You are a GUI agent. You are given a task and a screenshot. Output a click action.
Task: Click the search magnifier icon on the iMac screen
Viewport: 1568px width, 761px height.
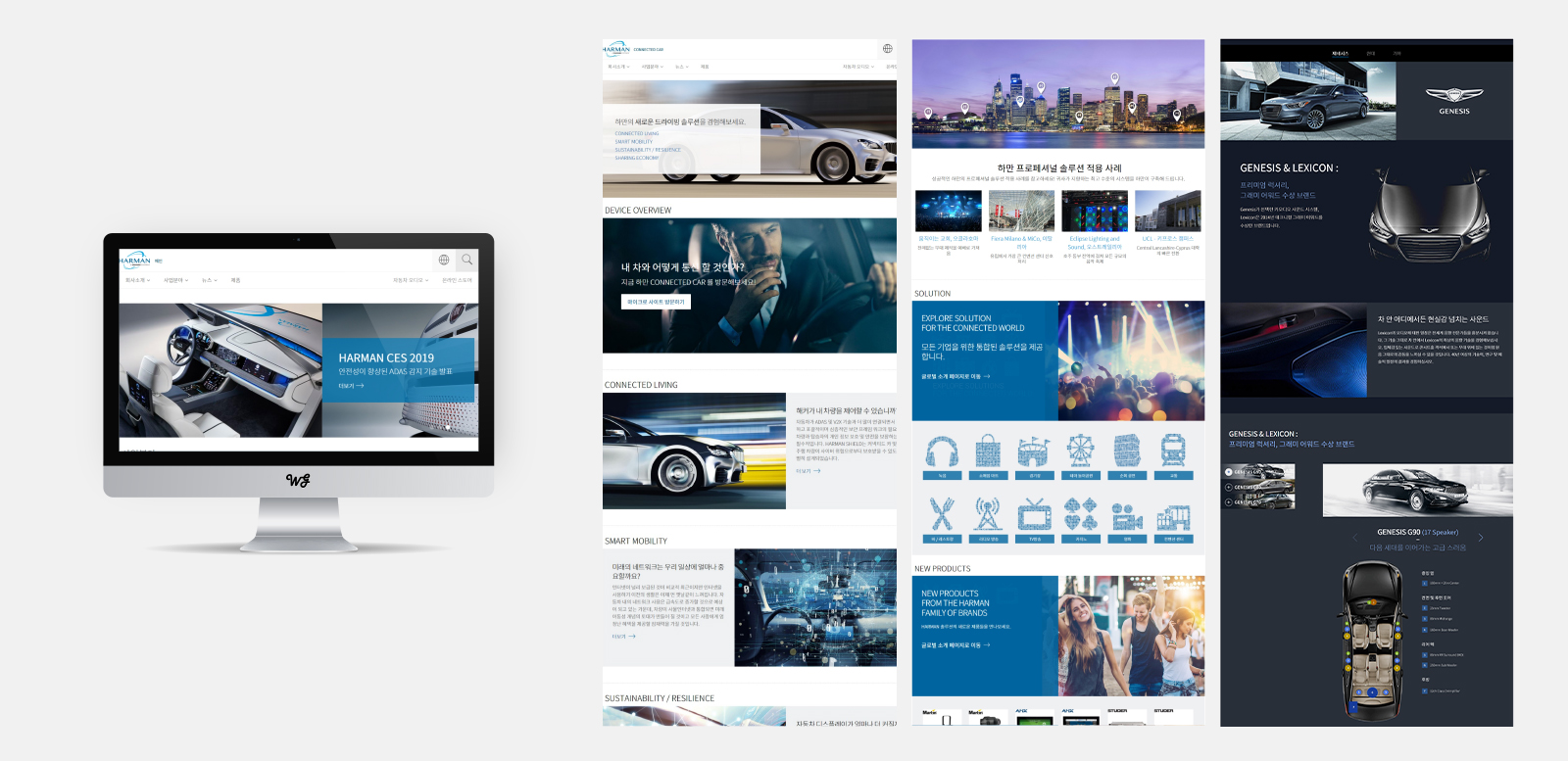(467, 260)
